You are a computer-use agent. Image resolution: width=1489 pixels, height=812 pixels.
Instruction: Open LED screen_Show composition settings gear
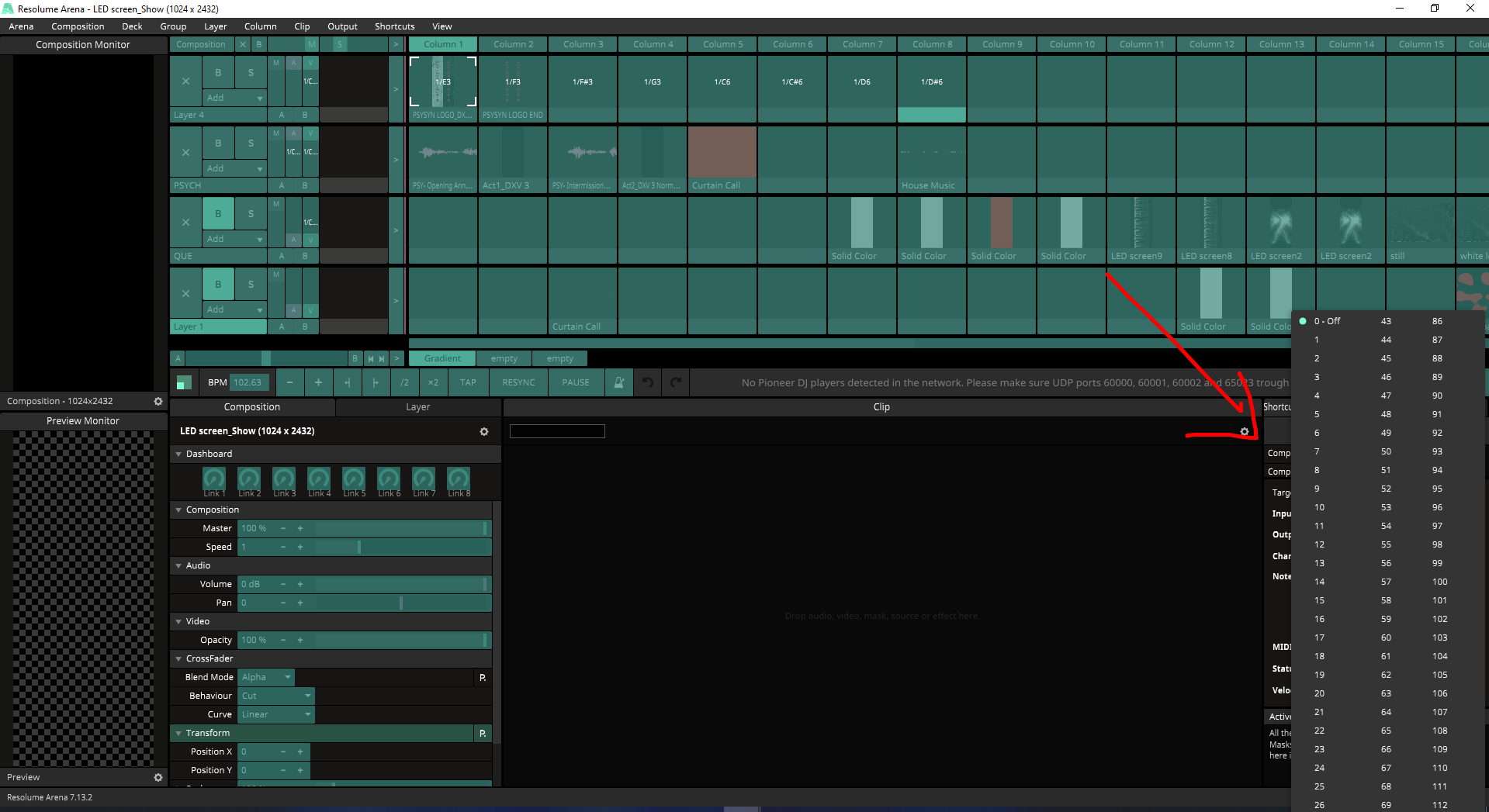click(x=484, y=431)
